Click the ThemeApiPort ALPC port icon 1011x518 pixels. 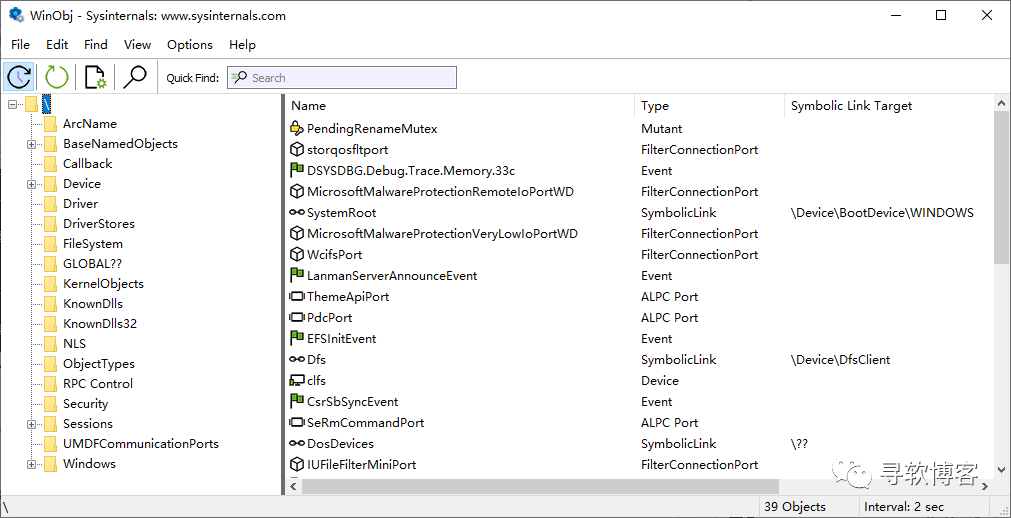(296, 297)
